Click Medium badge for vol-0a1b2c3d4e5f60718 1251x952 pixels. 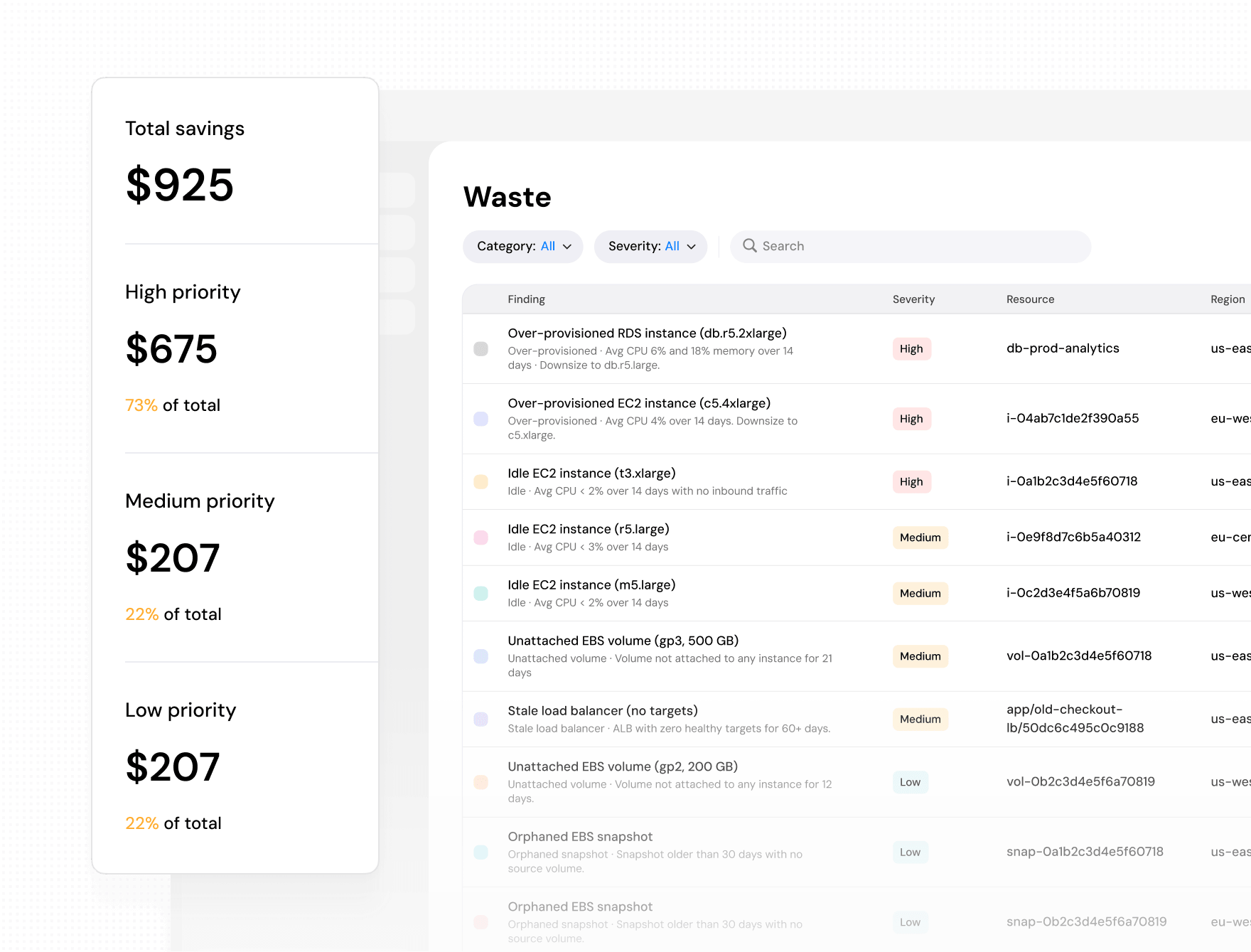click(x=920, y=656)
